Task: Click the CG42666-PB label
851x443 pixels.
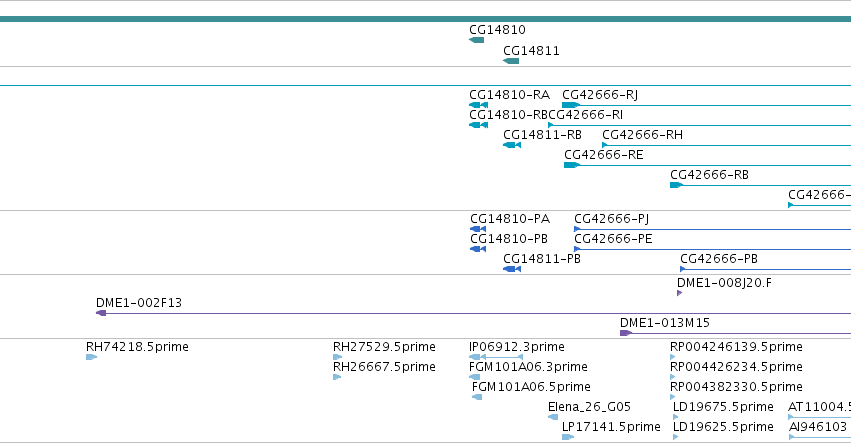Action: [x=719, y=259]
